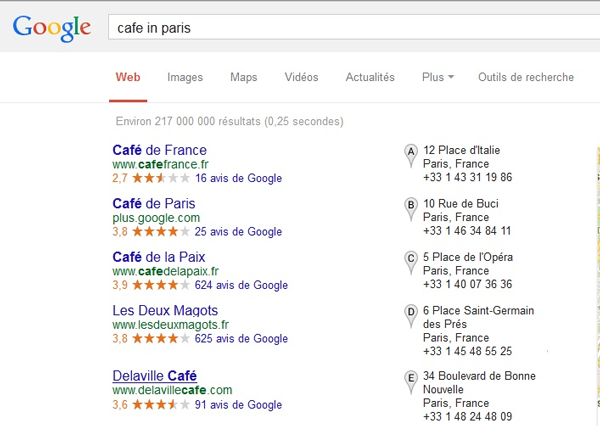The width and height of the screenshot is (600, 426).
Task: Expand the Plus dropdown menu
Action: click(438, 77)
